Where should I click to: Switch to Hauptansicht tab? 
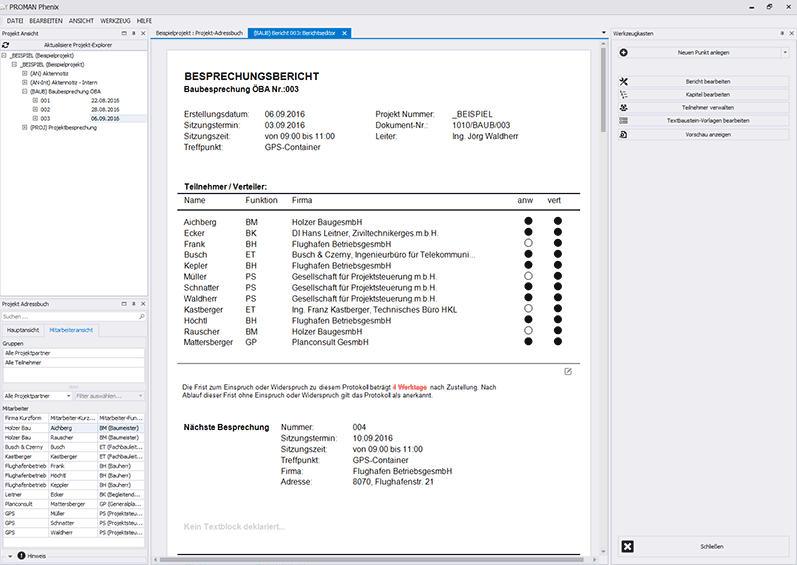23,330
